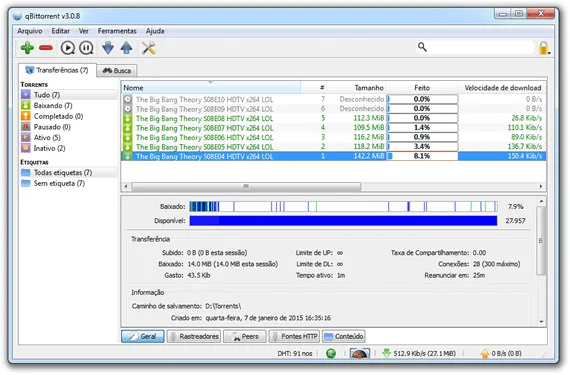
Task: Sort by the Feito column header
Action: [422, 88]
